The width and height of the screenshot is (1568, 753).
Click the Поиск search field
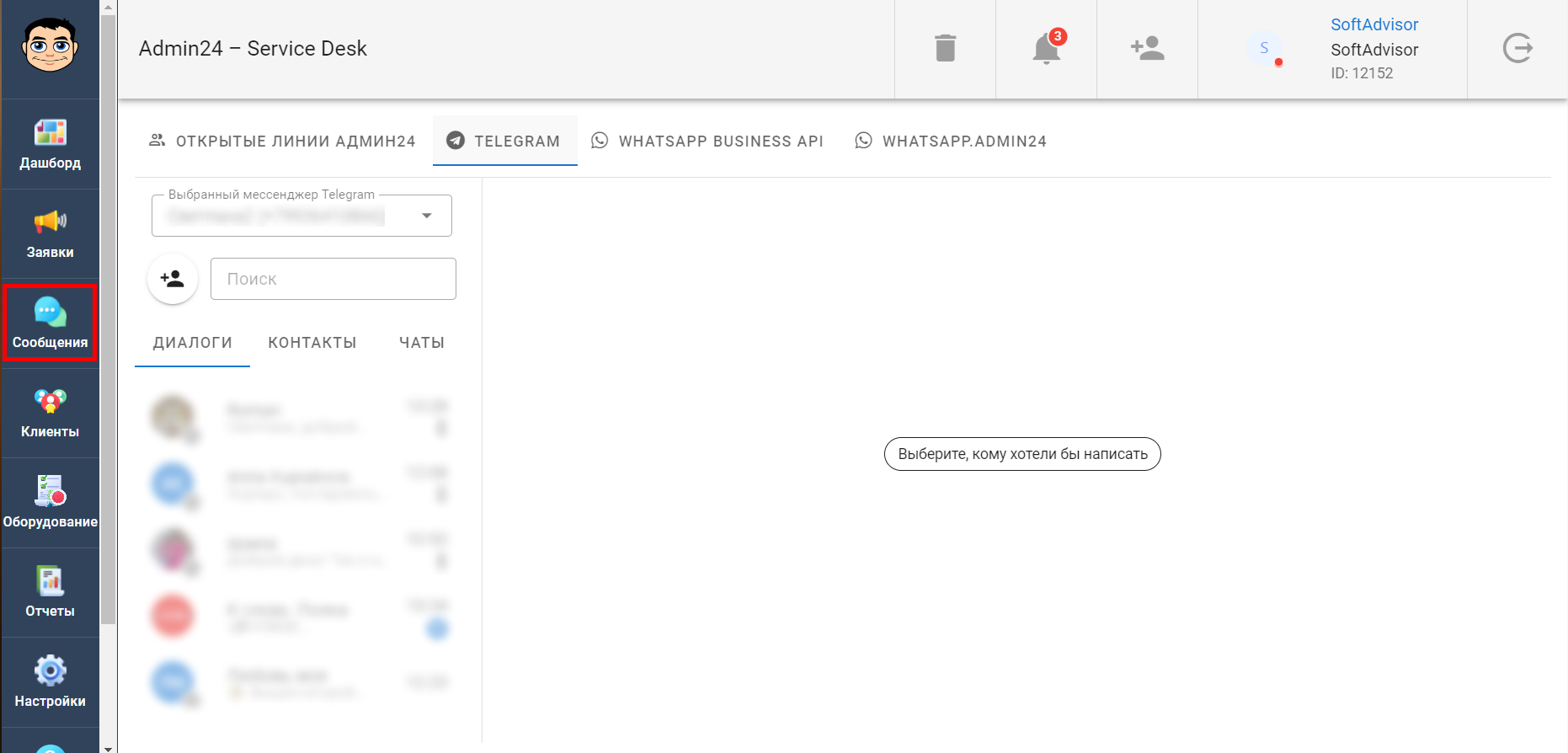pyautogui.click(x=333, y=279)
